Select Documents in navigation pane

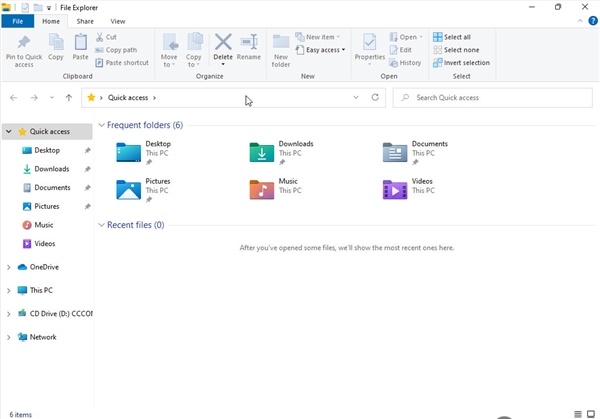click(47, 188)
